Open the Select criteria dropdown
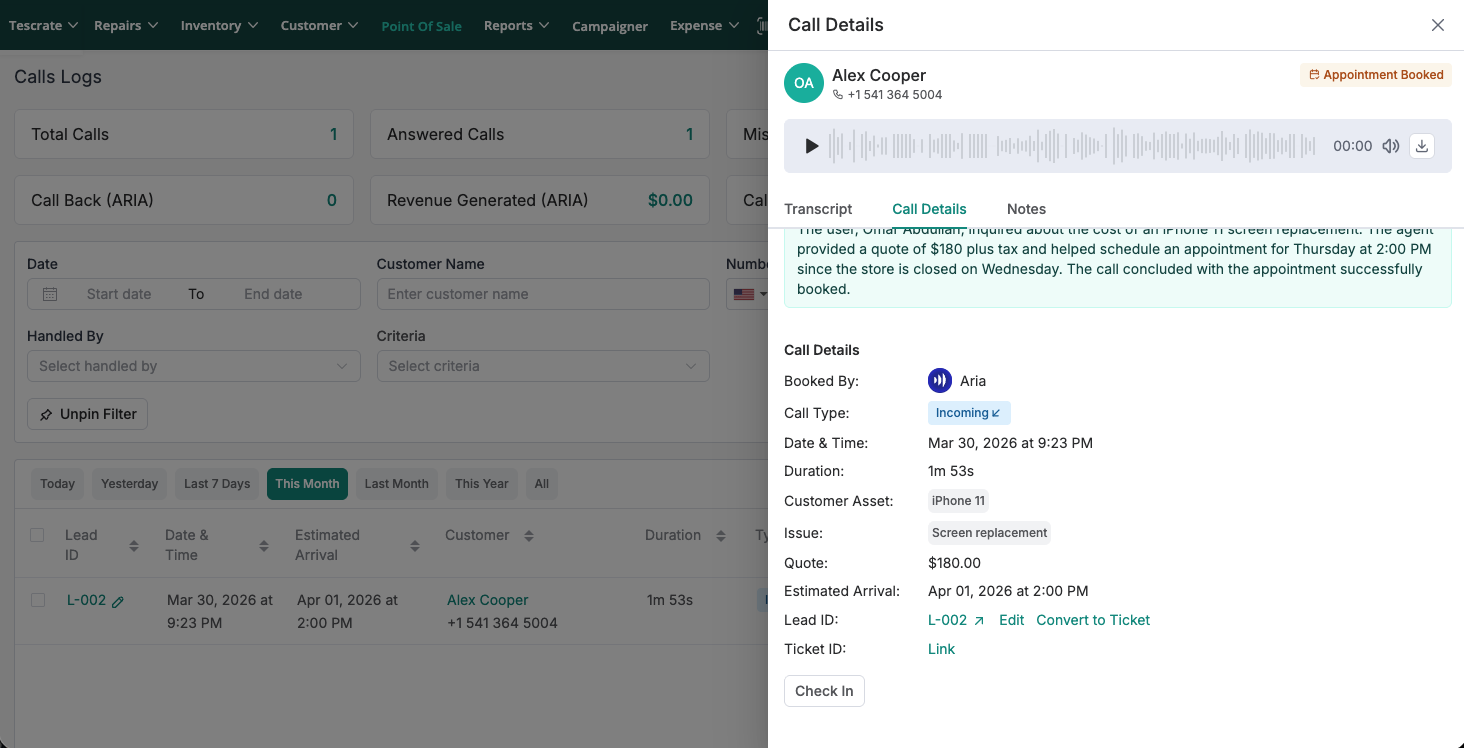 [x=543, y=366]
